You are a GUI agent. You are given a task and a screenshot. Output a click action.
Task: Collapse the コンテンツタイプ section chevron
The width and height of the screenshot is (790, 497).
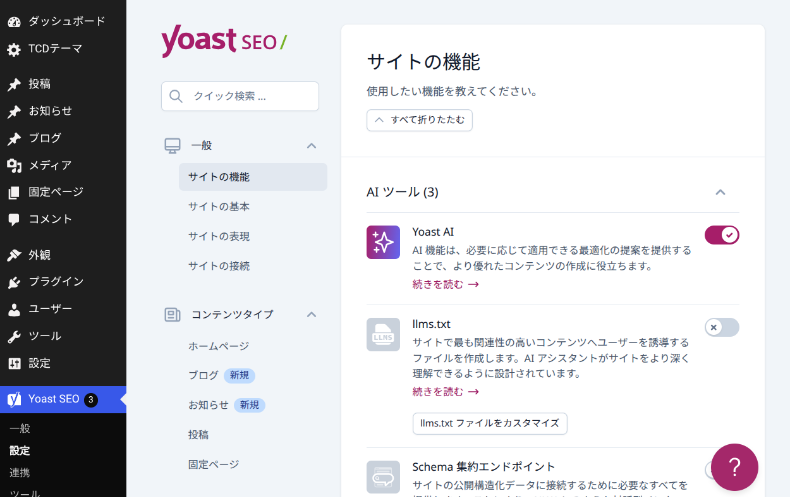pyautogui.click(x=311, y=315)
